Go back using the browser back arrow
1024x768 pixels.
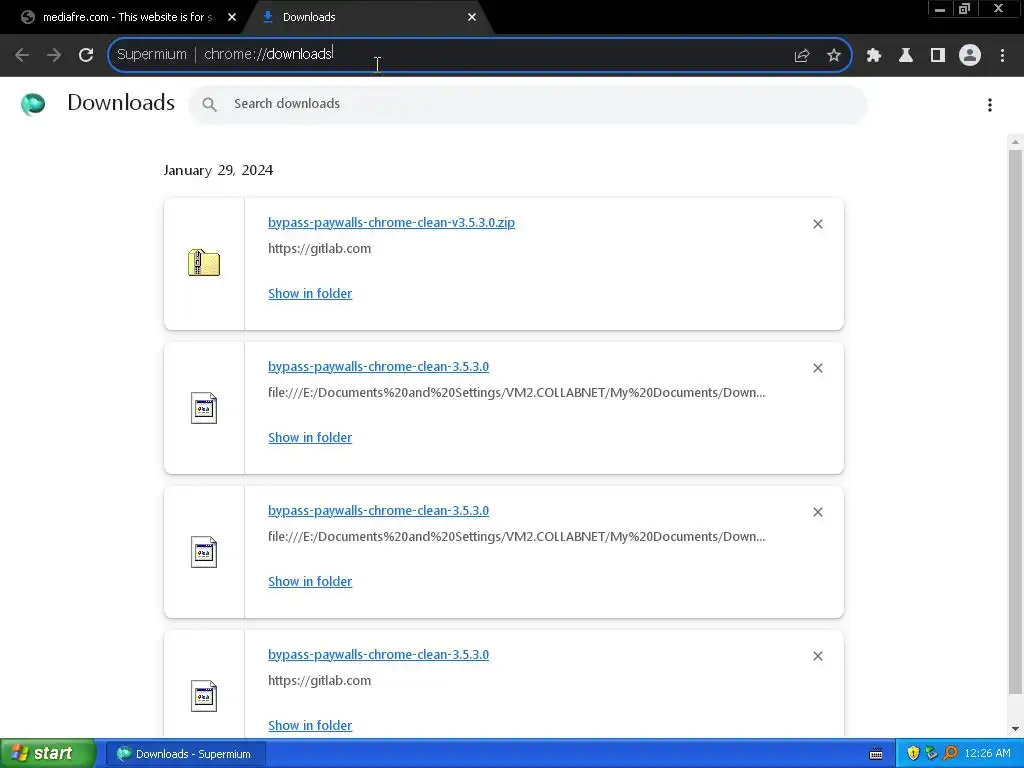[22, 55]
